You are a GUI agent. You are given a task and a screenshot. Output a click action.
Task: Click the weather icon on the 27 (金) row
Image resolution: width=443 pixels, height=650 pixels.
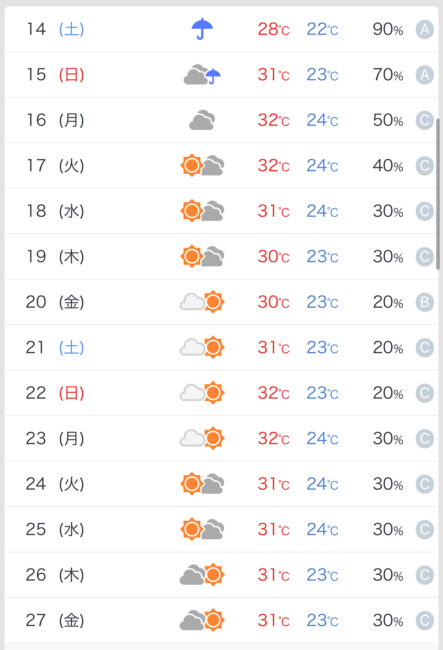[x=202, y=620]
